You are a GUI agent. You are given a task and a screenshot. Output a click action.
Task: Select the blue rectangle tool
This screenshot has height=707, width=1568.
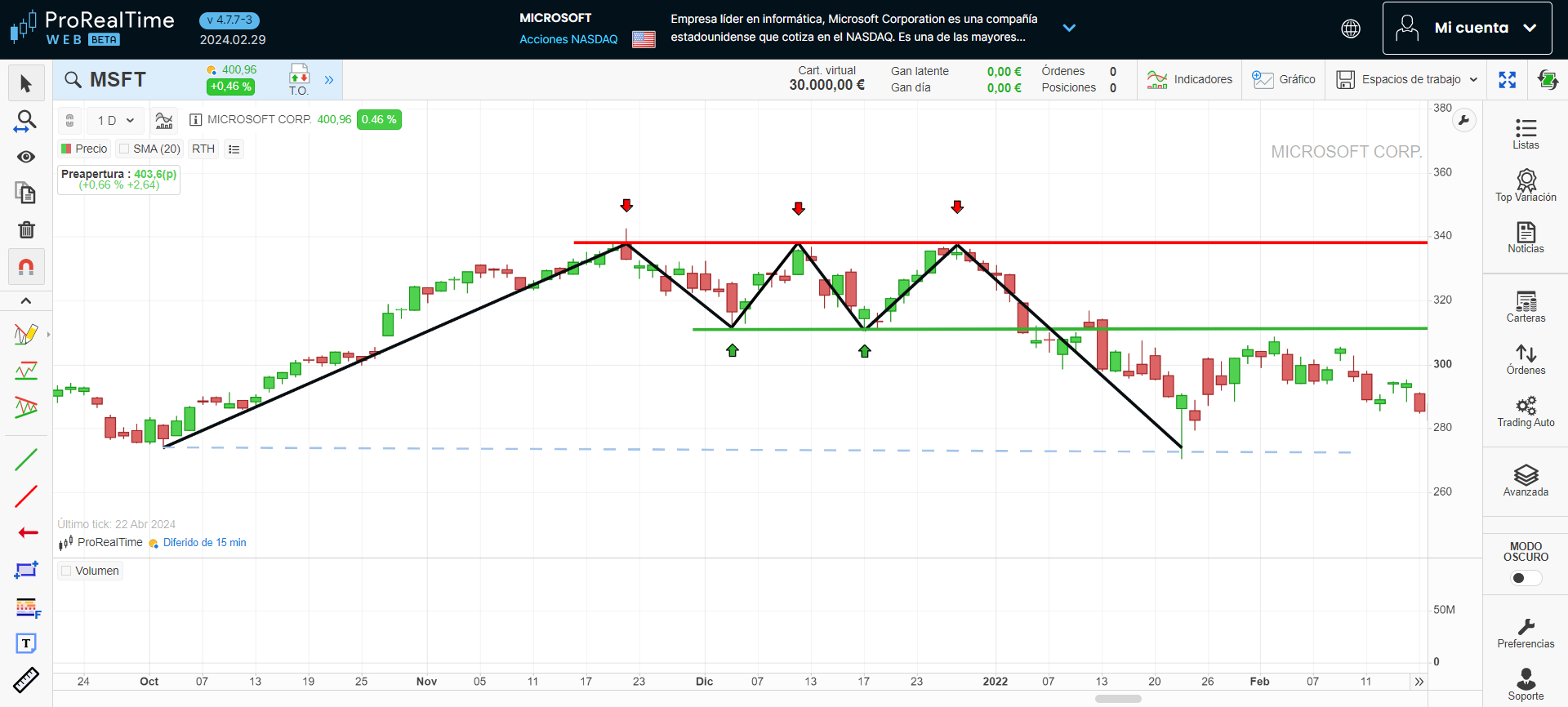(26, 570)
